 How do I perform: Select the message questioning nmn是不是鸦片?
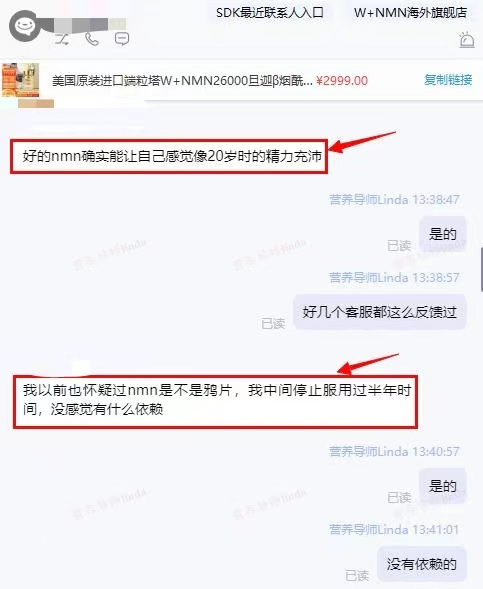click(x=216, y=401)
